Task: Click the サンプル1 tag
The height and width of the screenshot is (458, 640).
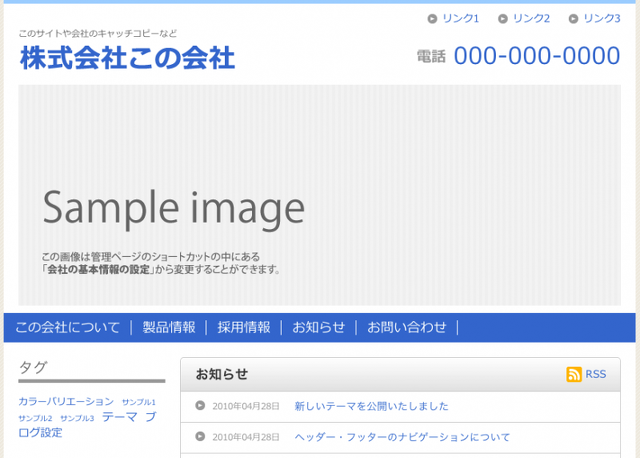Action: 139,402
